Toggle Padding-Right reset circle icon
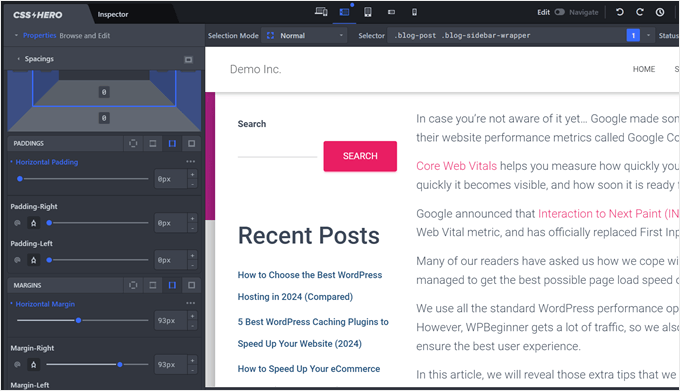The width and height of the screenshot is (680, 391). click(x=17, y=223)
